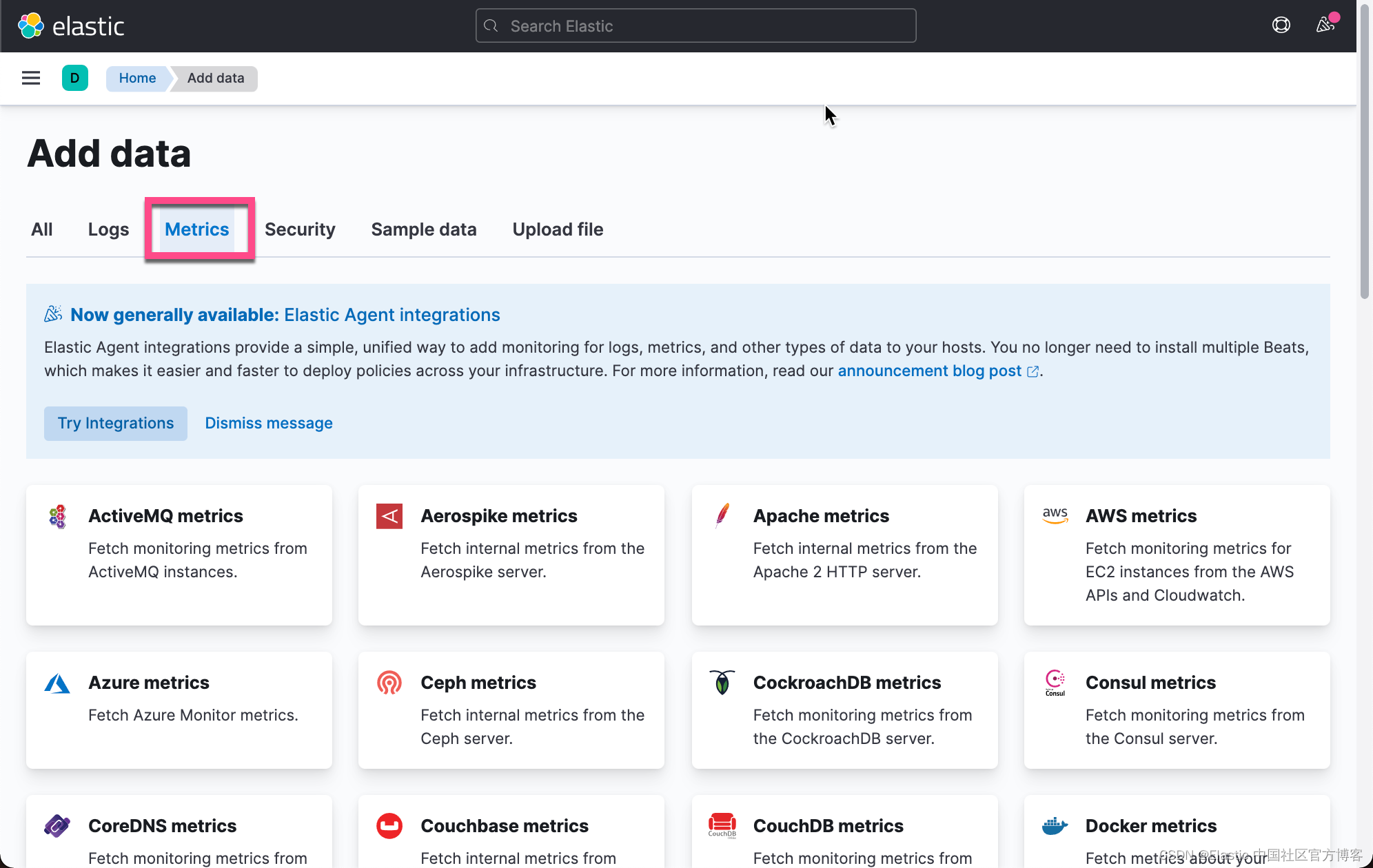Open the Sample data tab
Screen dimensions: 1373x868
point(424,229)
